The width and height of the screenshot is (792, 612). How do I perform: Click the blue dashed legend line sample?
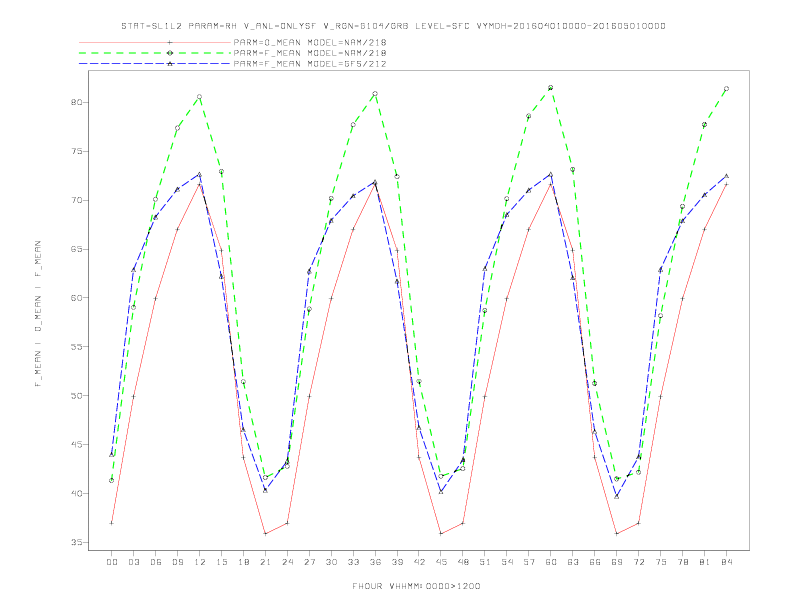155,64
